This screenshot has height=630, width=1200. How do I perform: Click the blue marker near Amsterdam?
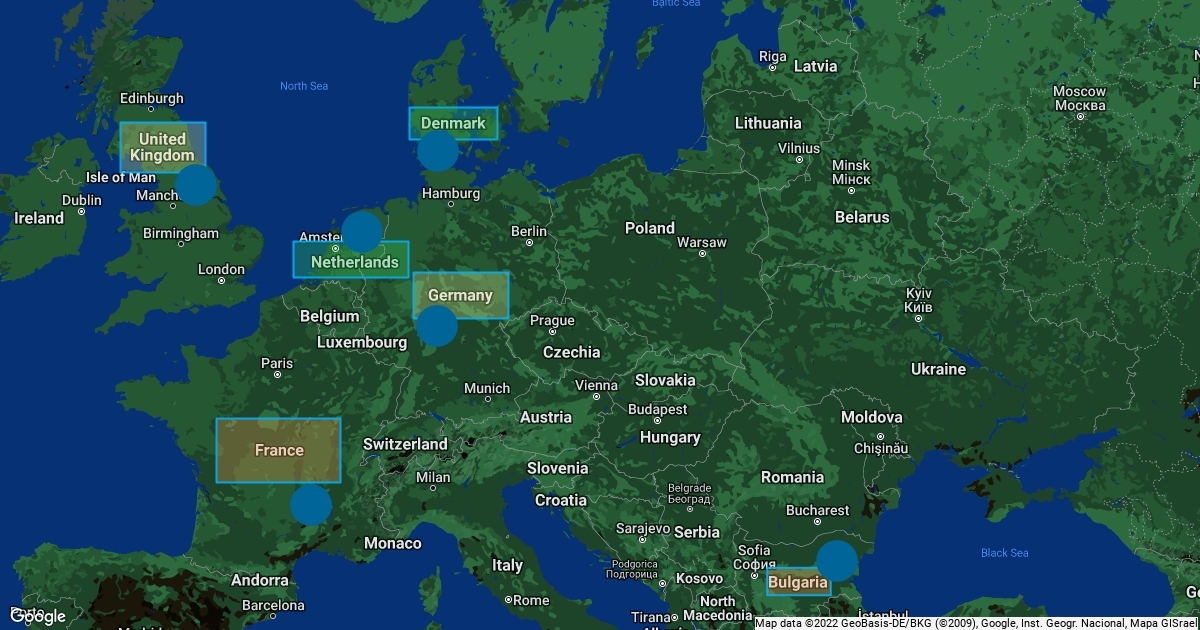[362, 231]
